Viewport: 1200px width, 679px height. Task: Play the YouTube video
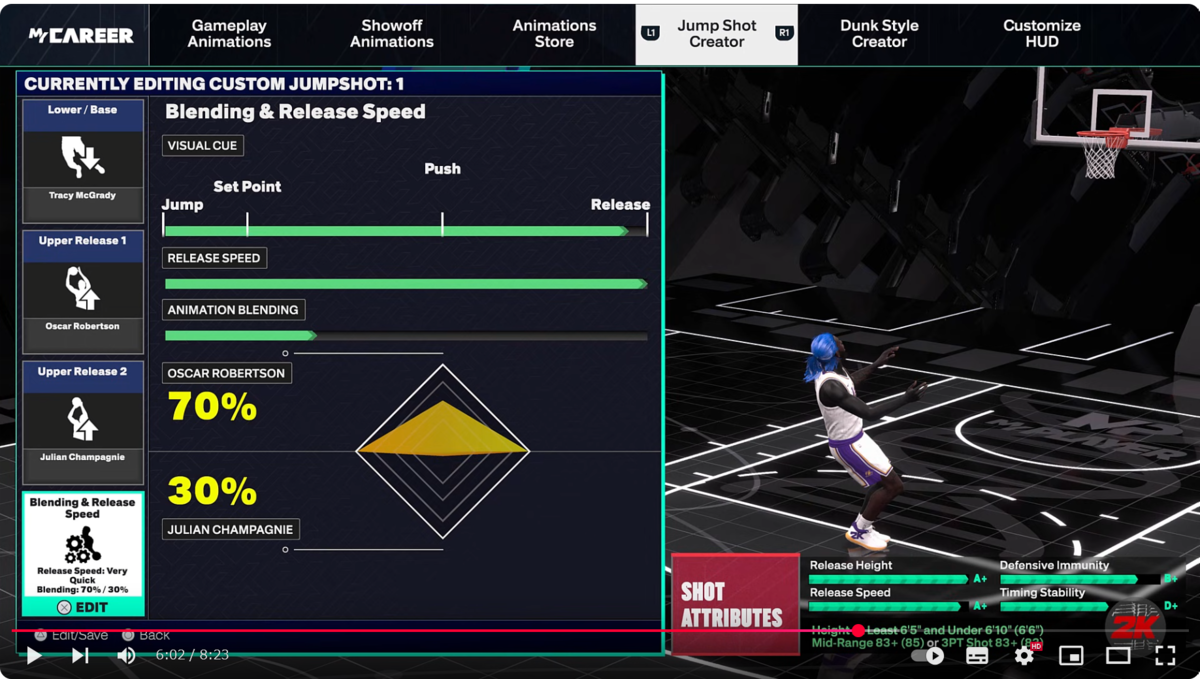point(34,656)
